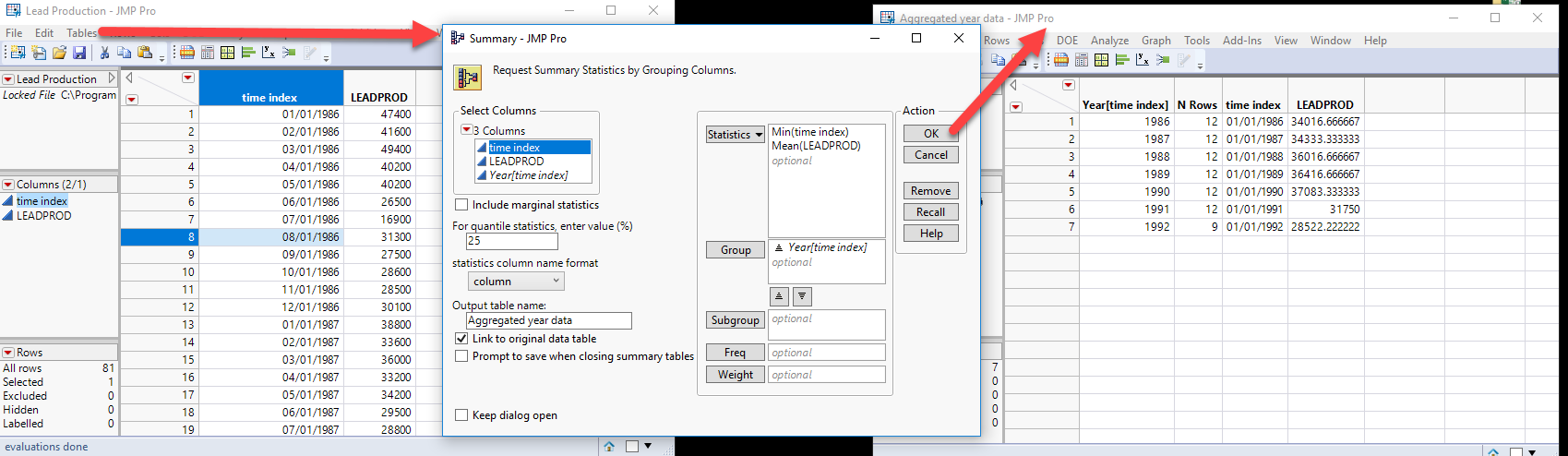This screenshot has width=1568, height=456.
Task: Click Group button in Summary dialog
Action: [736, 250]
